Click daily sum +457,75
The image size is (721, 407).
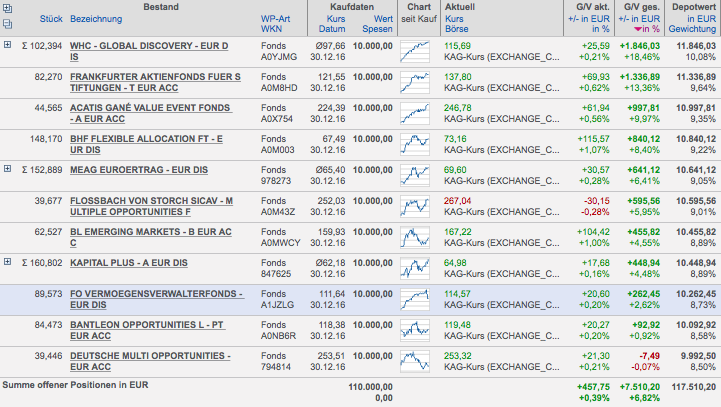pos(593,387)
